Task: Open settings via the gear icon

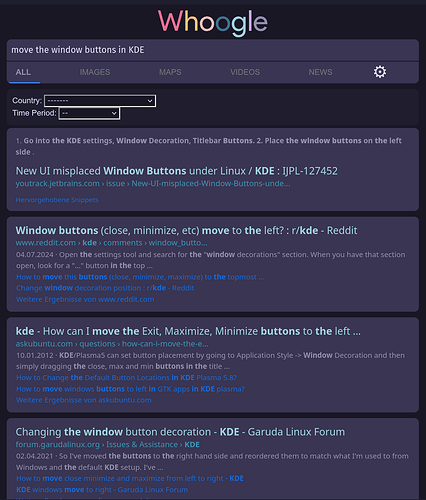Action: pos(380,72)
